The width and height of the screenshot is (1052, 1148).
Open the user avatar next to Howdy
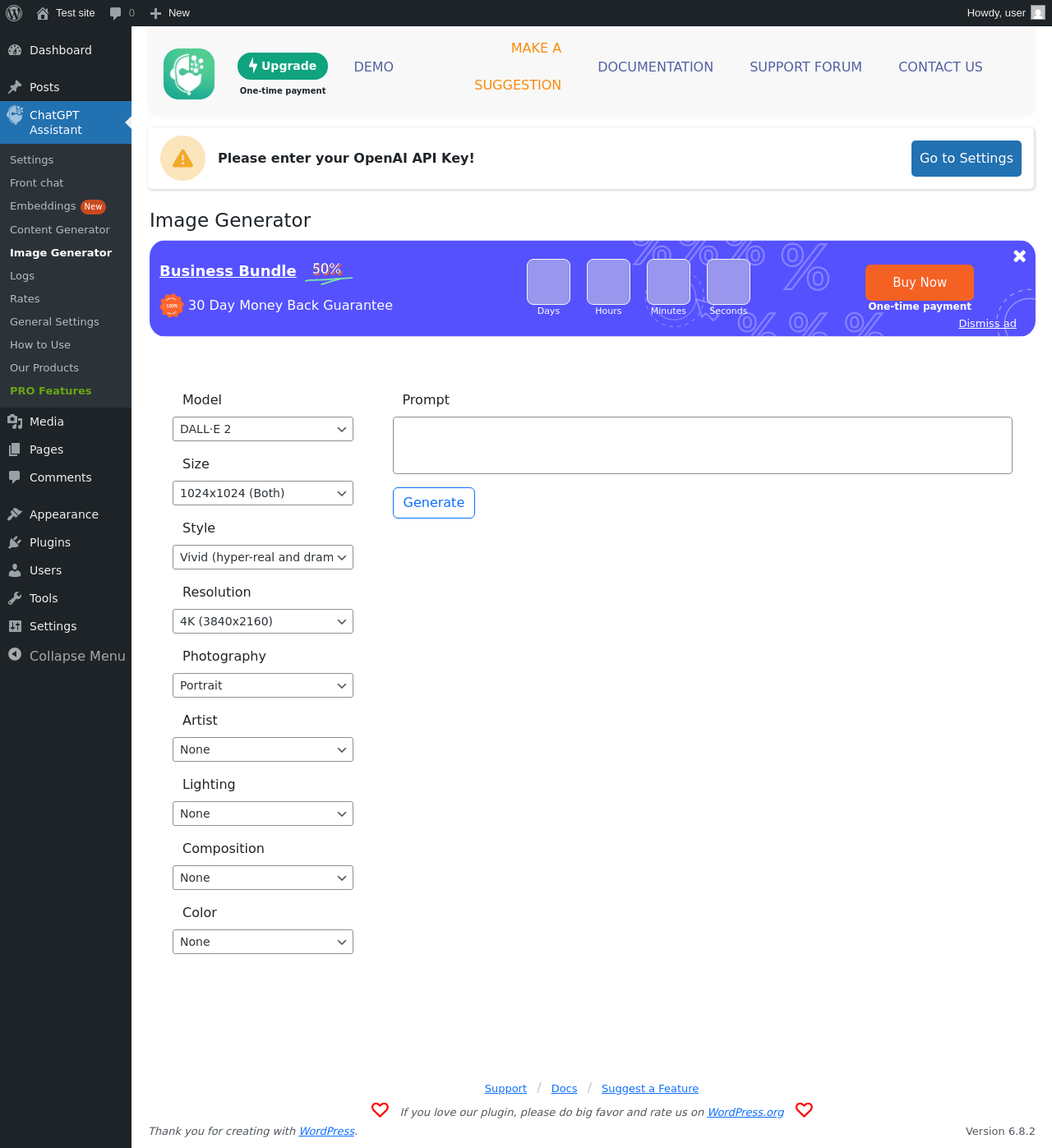click(1038, 13)
